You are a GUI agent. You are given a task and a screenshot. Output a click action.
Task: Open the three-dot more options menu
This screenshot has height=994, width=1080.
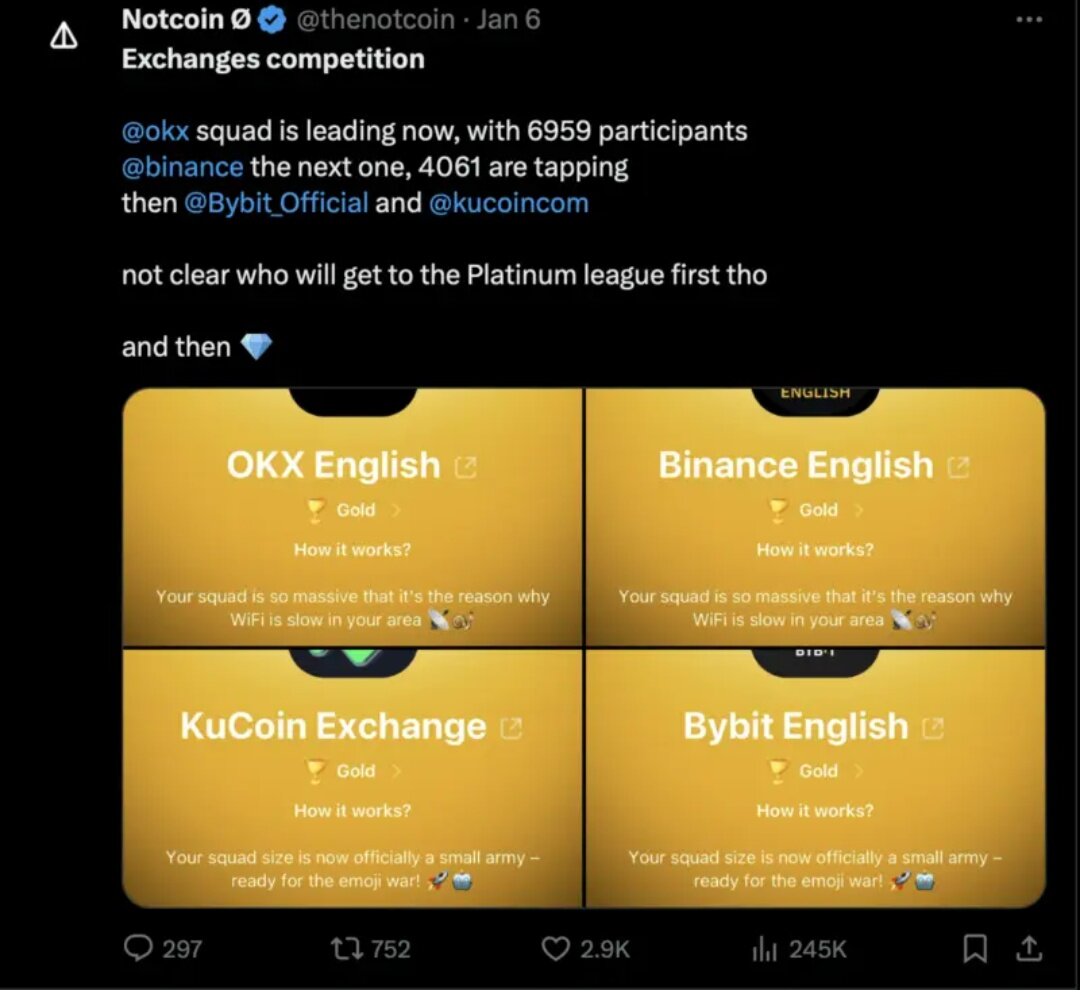point(1029,20)
